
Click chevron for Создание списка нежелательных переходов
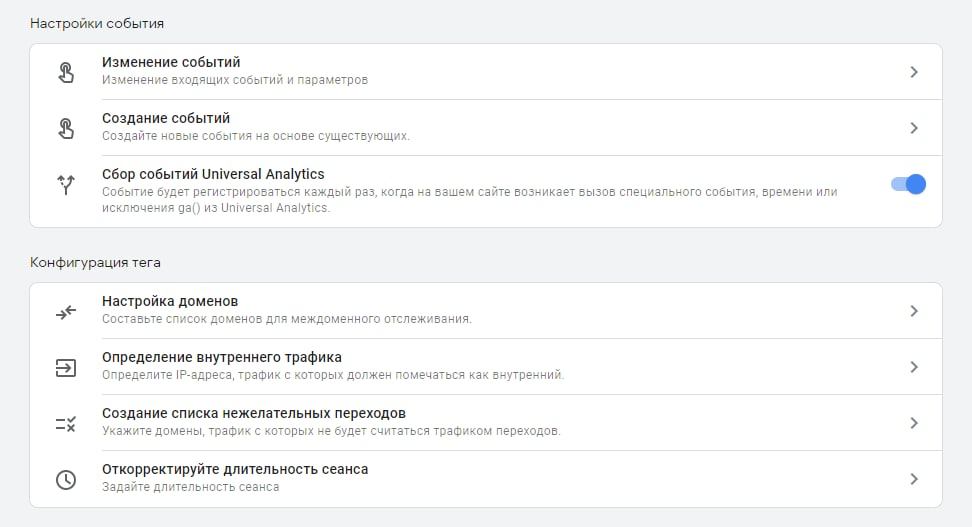click(x=914, y=423)
